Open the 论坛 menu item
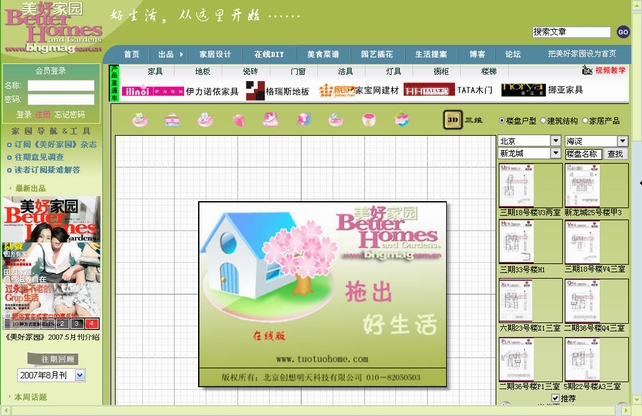Screen dimensions: 642x416 point(513,54)
